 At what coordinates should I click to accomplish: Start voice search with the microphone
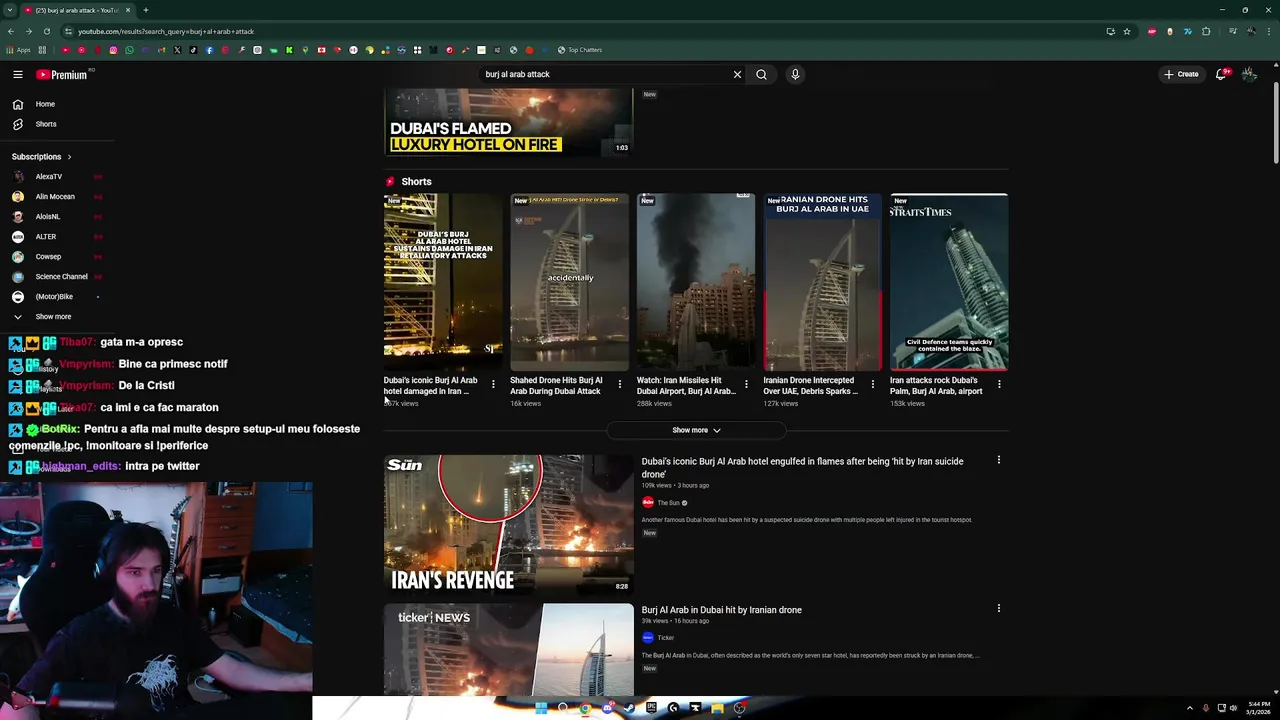coord(795,74)
